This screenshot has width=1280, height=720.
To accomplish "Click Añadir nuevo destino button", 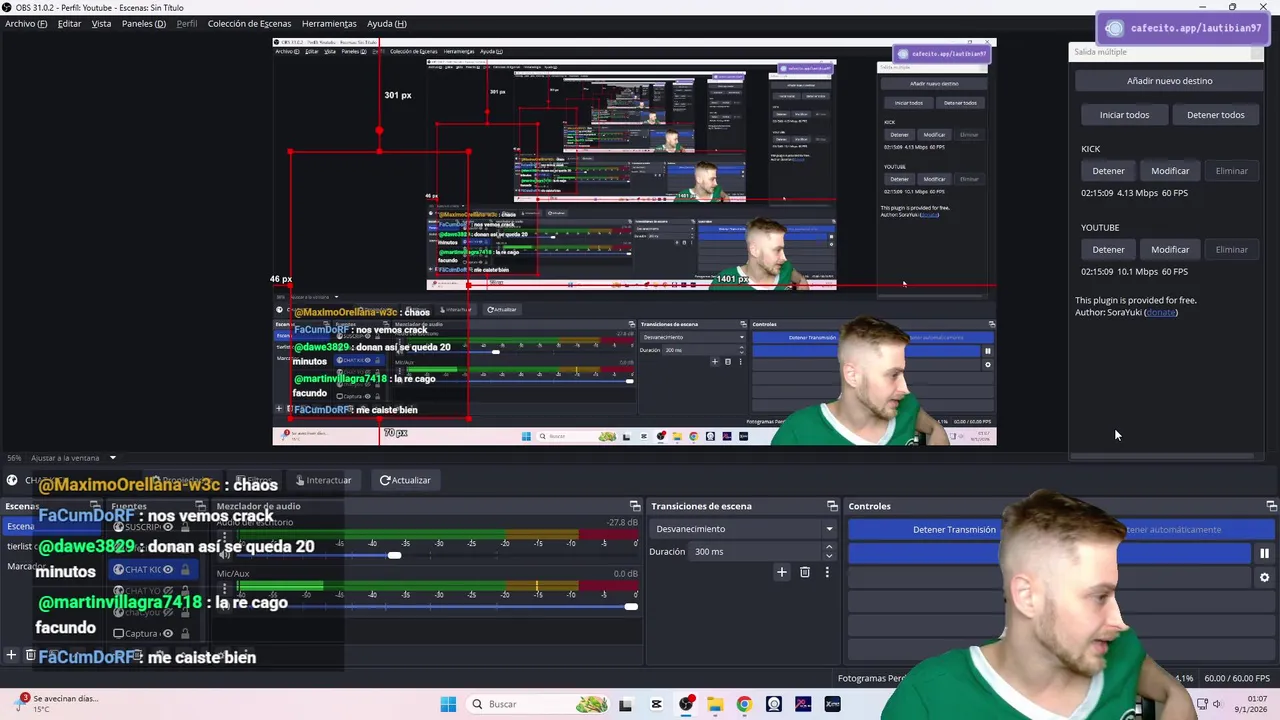I will pyautogui.click(x=1169, y=81).
